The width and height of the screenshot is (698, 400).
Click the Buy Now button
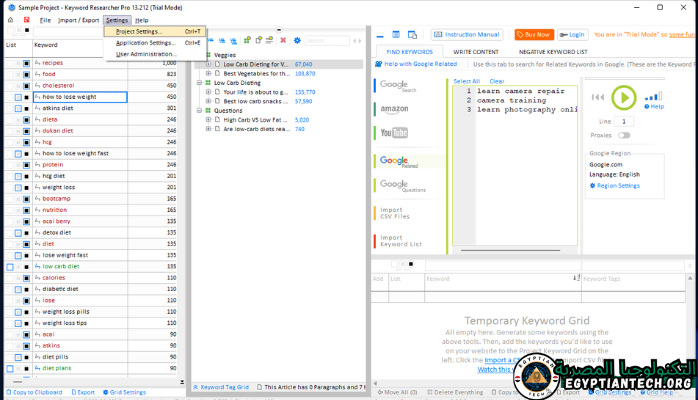(x=534, y=34)
